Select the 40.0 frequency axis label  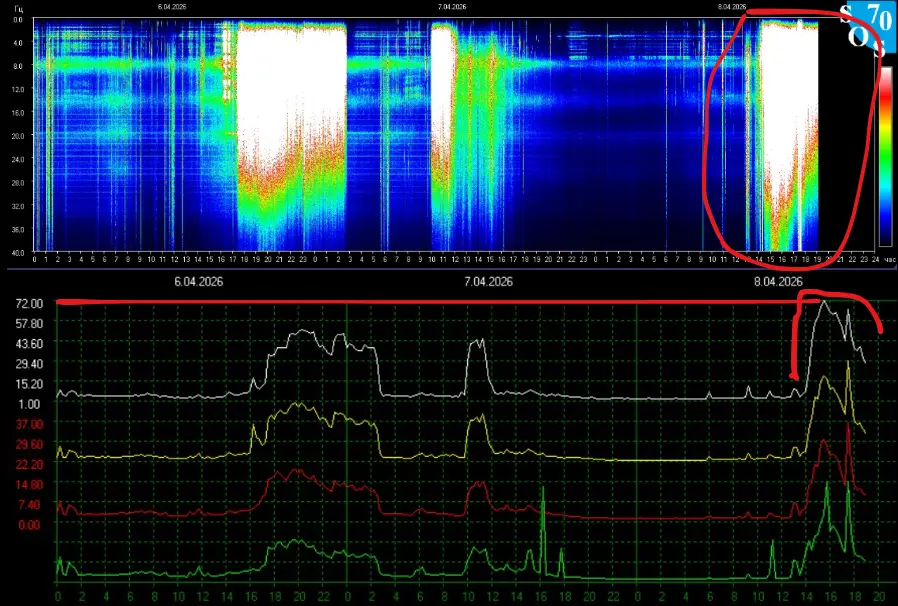18,252
